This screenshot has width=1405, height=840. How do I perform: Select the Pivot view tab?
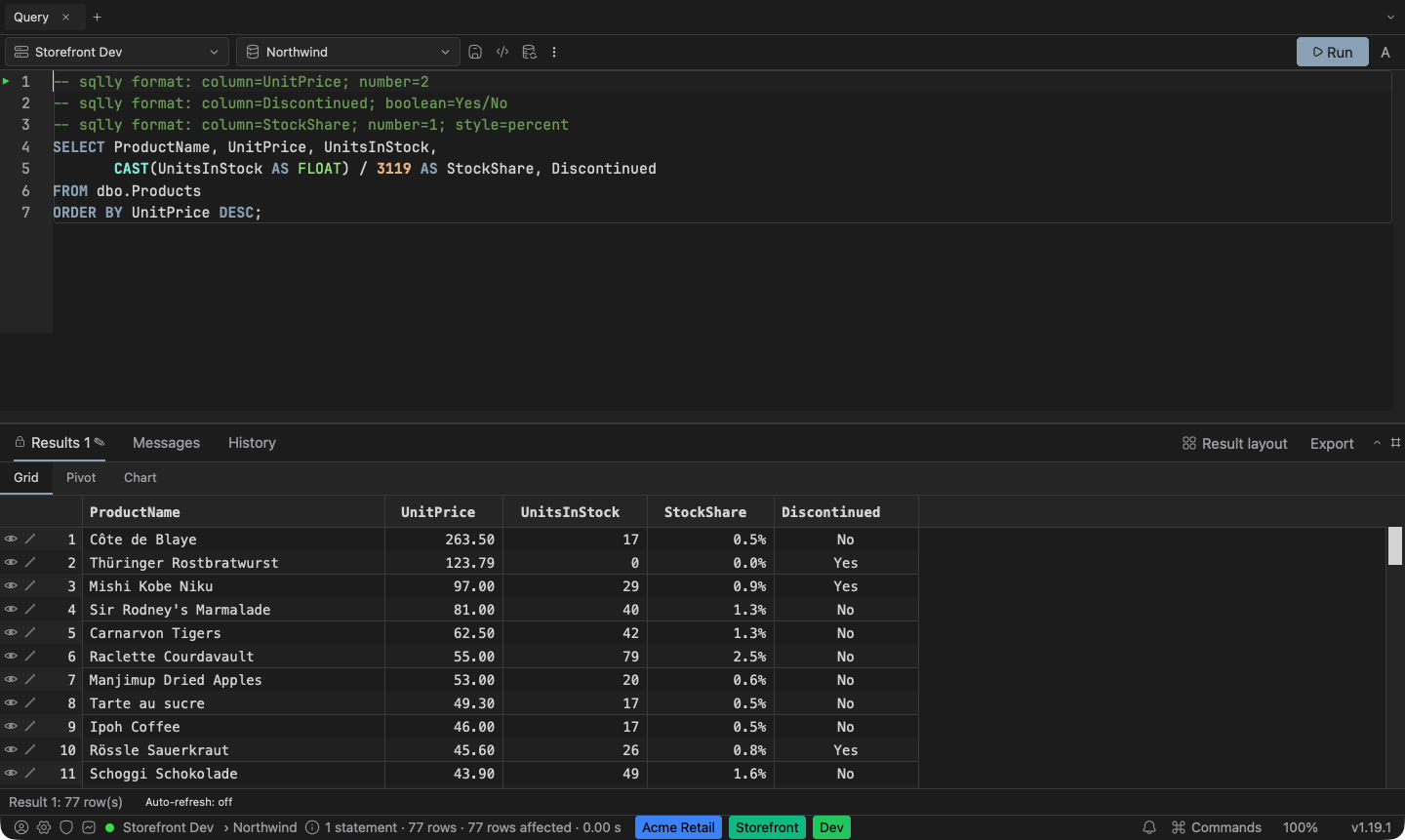point(81,477)
